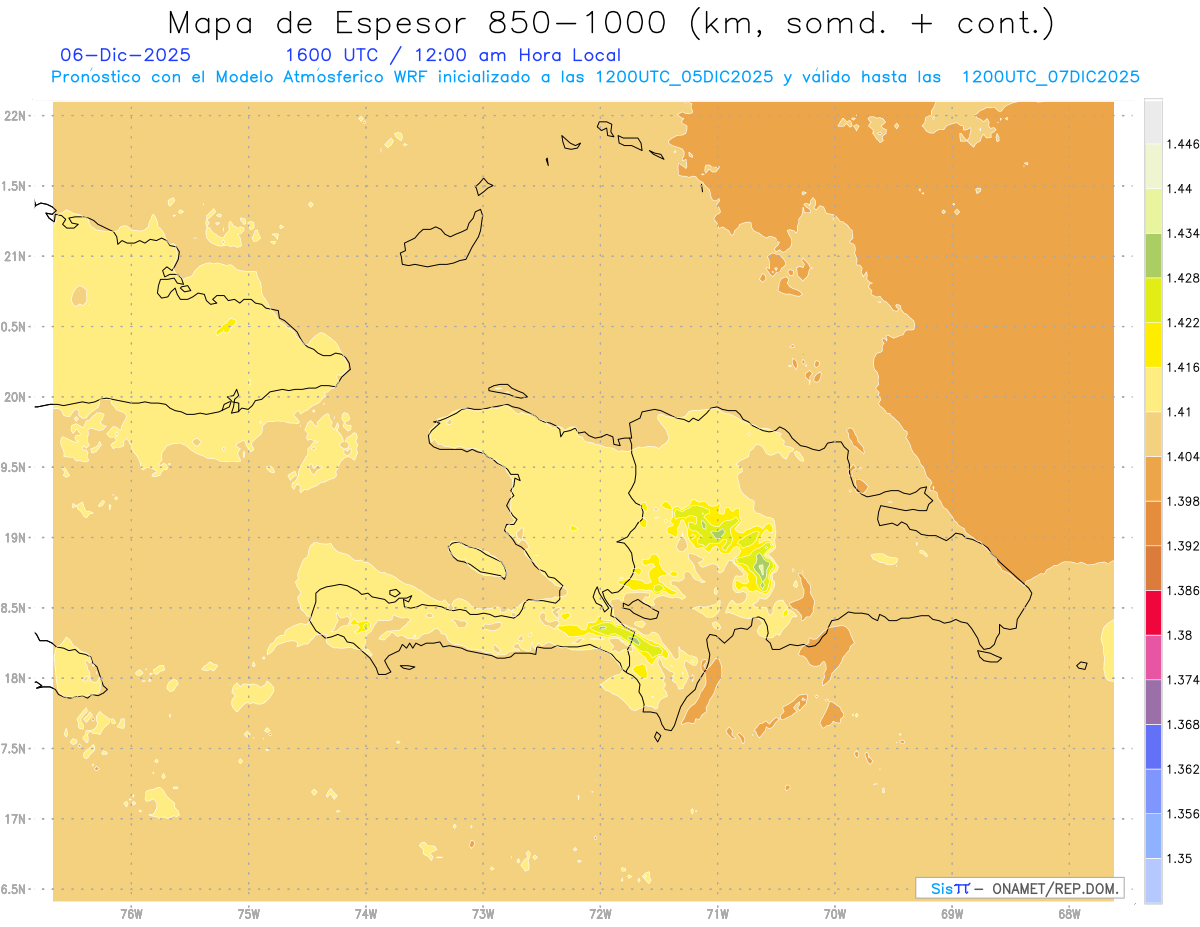Click the "18N" latitude label
1200x927 pixels.
[17, 679]
